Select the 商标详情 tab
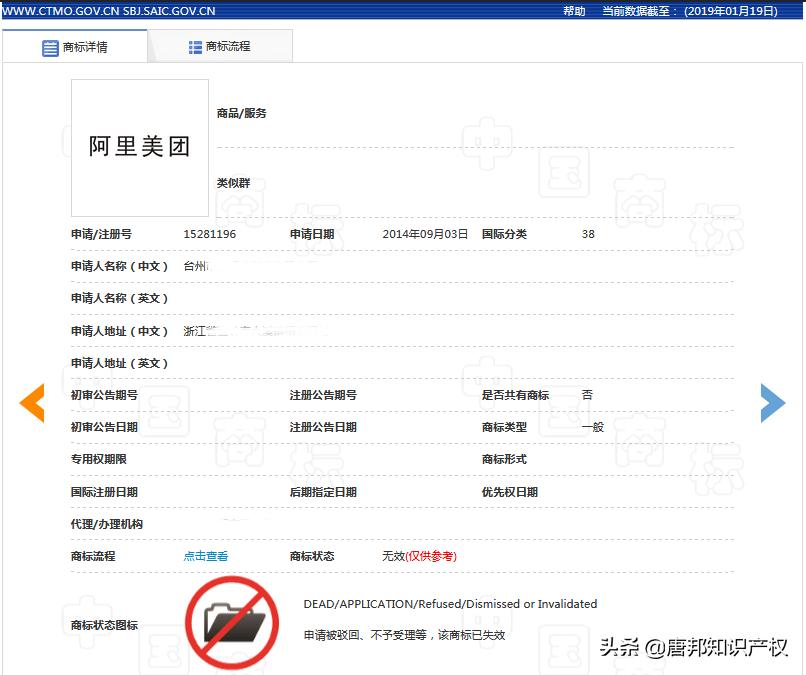Viewport: 806px width, 675px height. tap(83, 45)
